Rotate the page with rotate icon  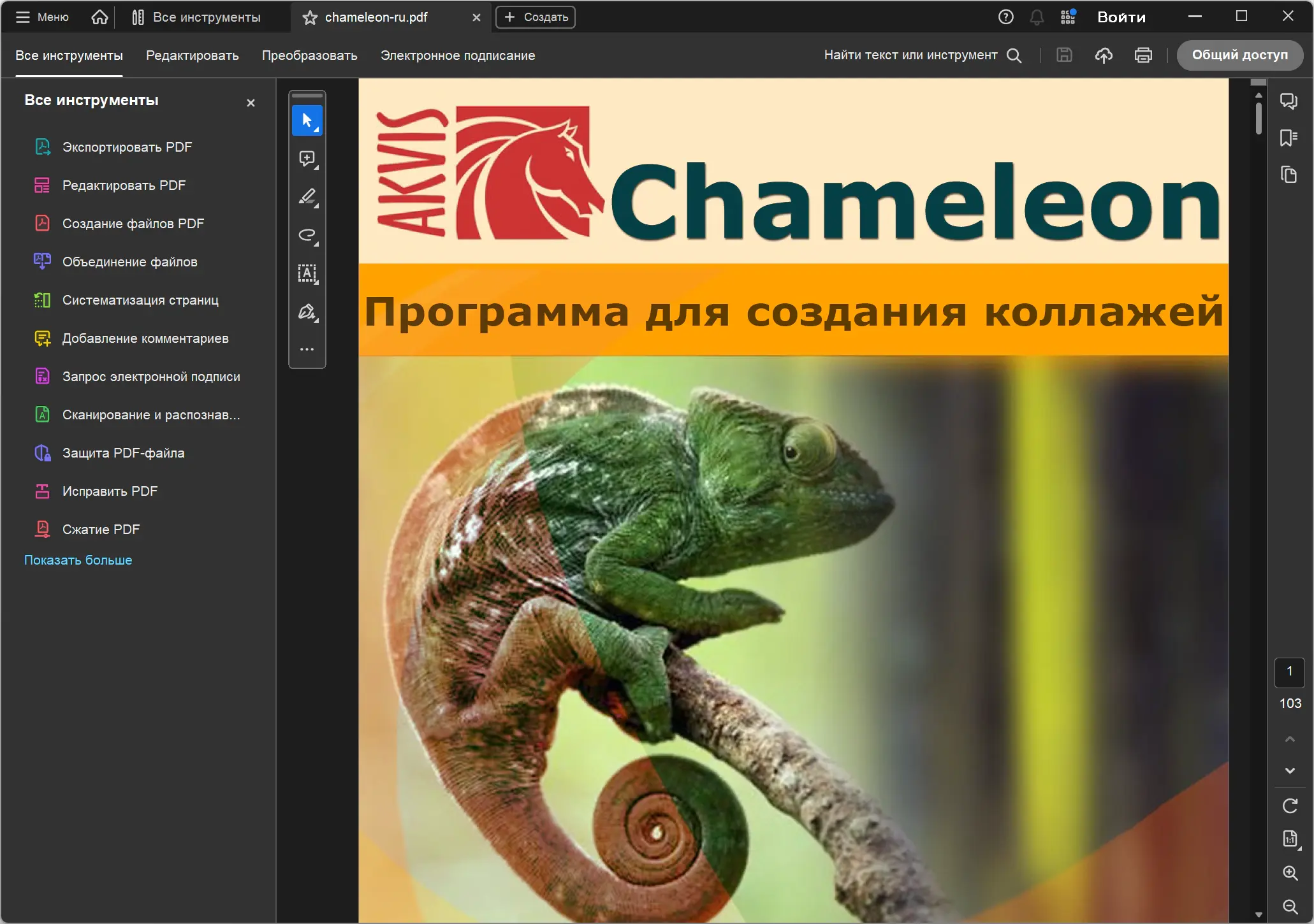[1289, 806]
